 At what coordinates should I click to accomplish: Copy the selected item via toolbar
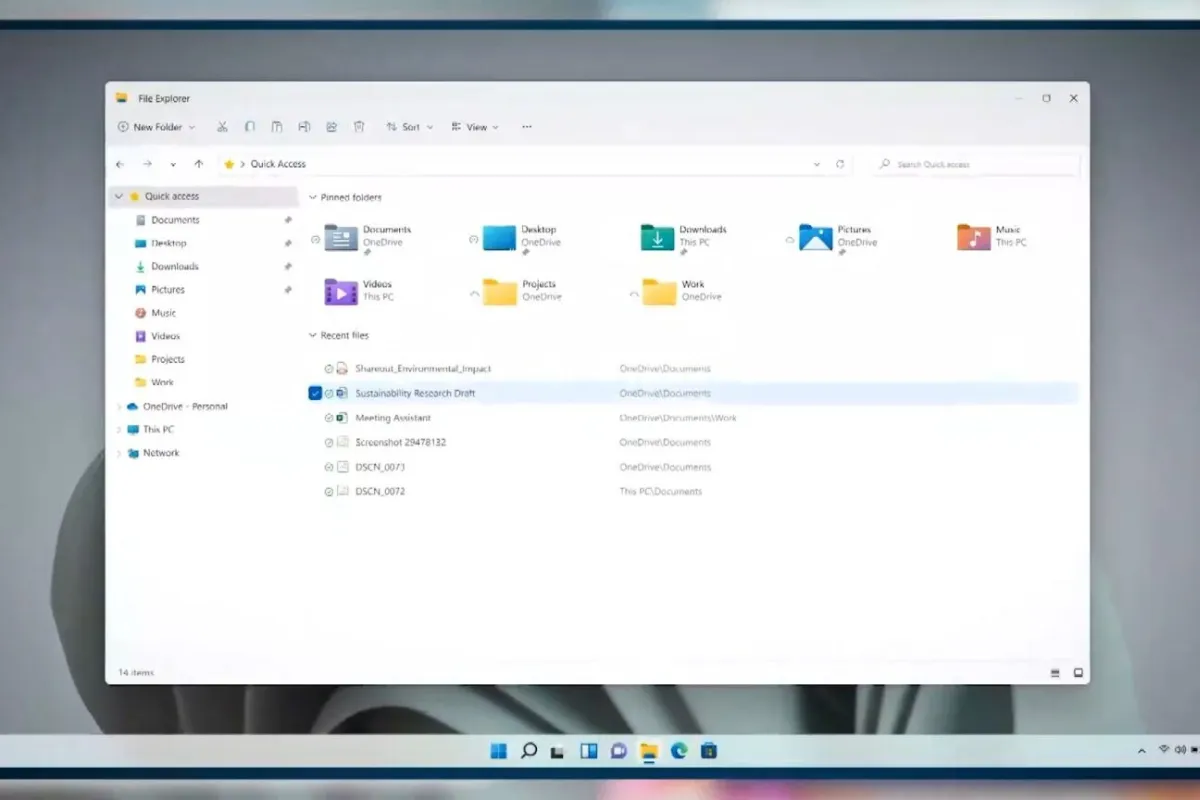[x=250, y=126]
